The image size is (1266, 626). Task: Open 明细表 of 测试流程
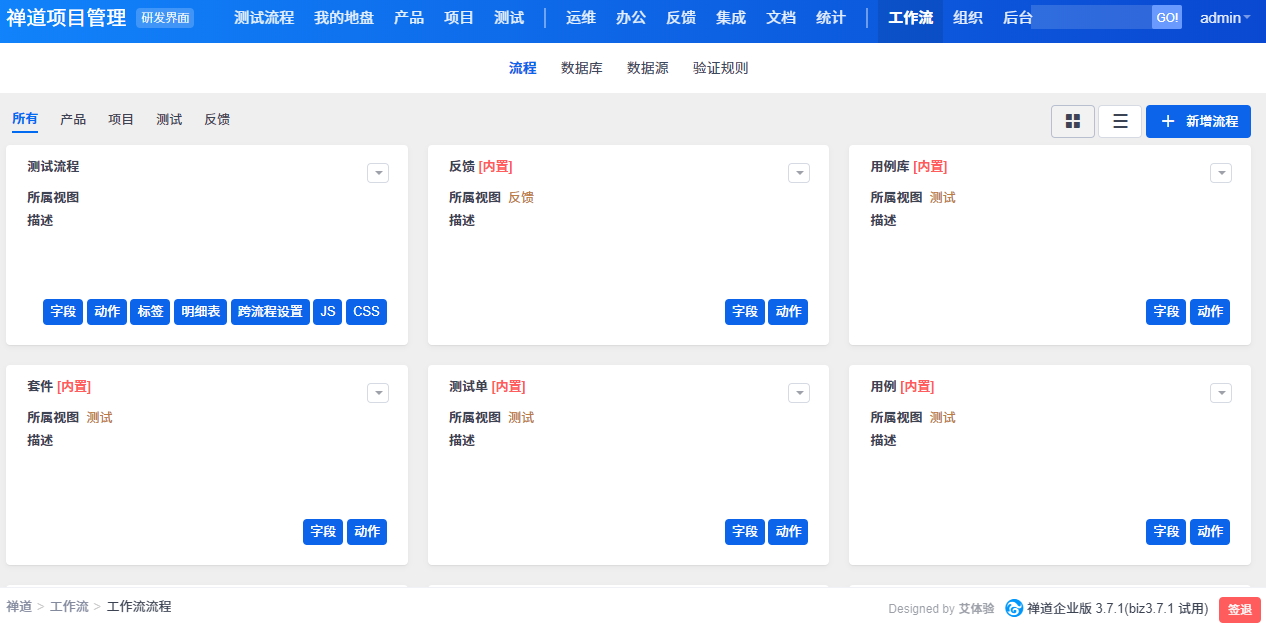200,311
